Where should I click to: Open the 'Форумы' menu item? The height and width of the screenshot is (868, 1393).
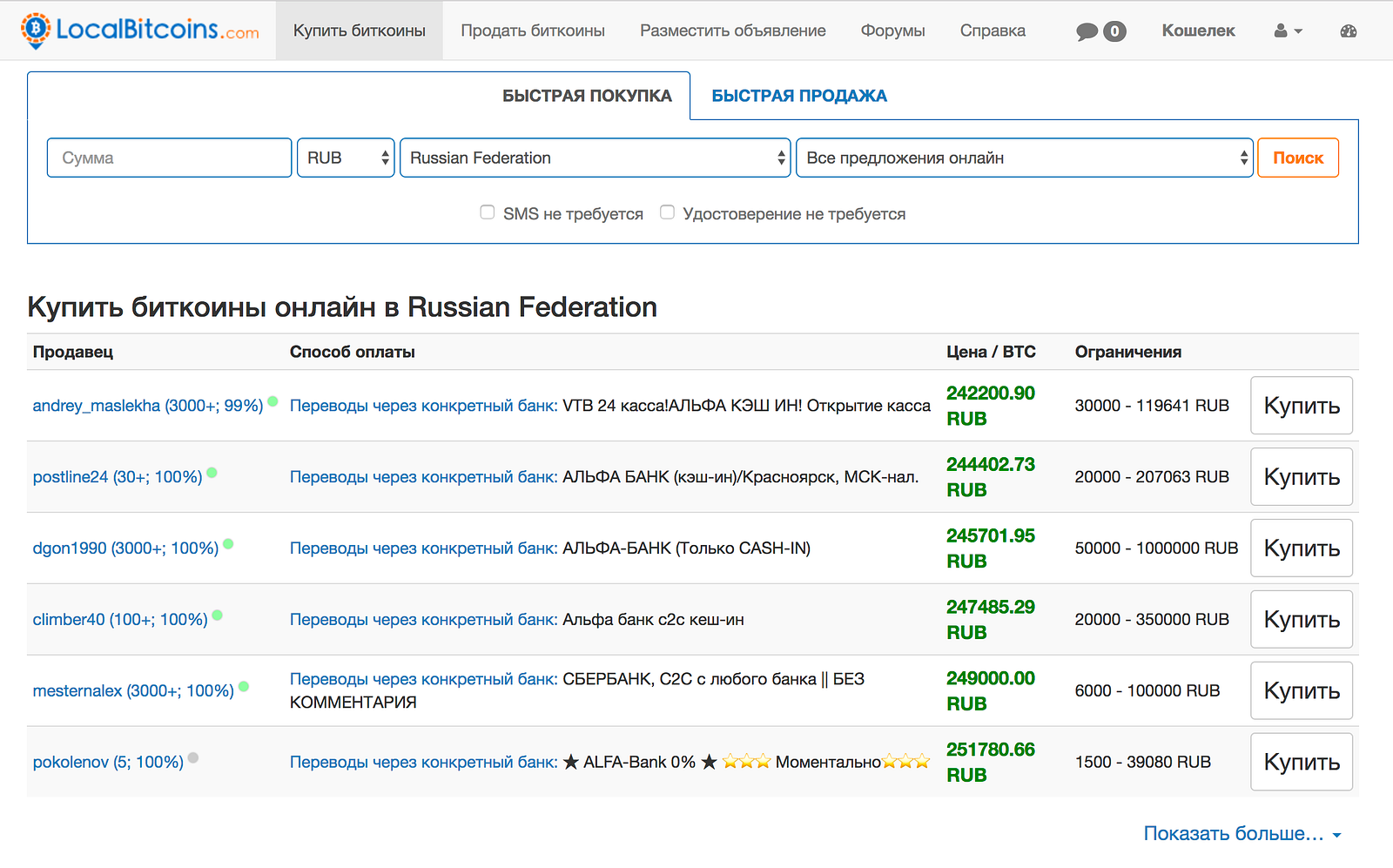pos(893,30)
